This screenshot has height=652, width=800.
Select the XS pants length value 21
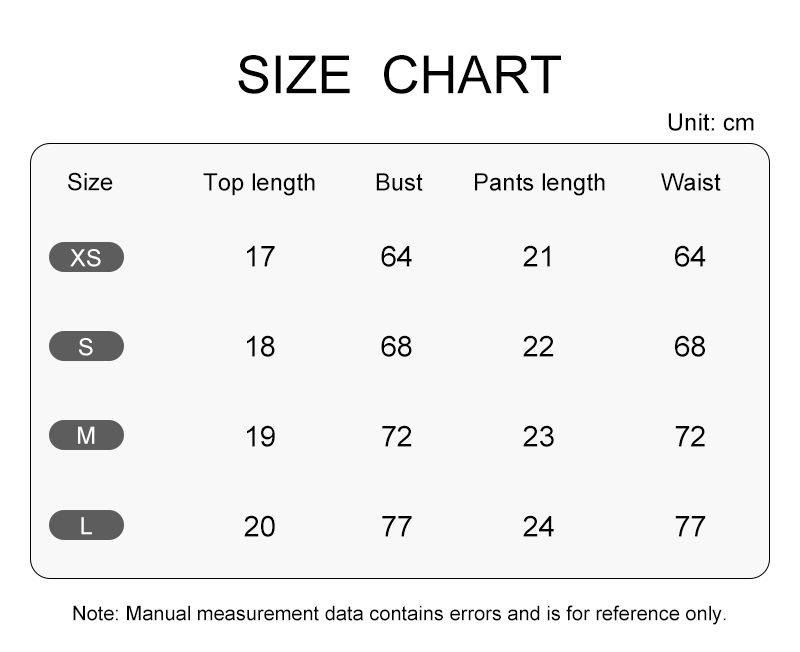coord(538,257)
